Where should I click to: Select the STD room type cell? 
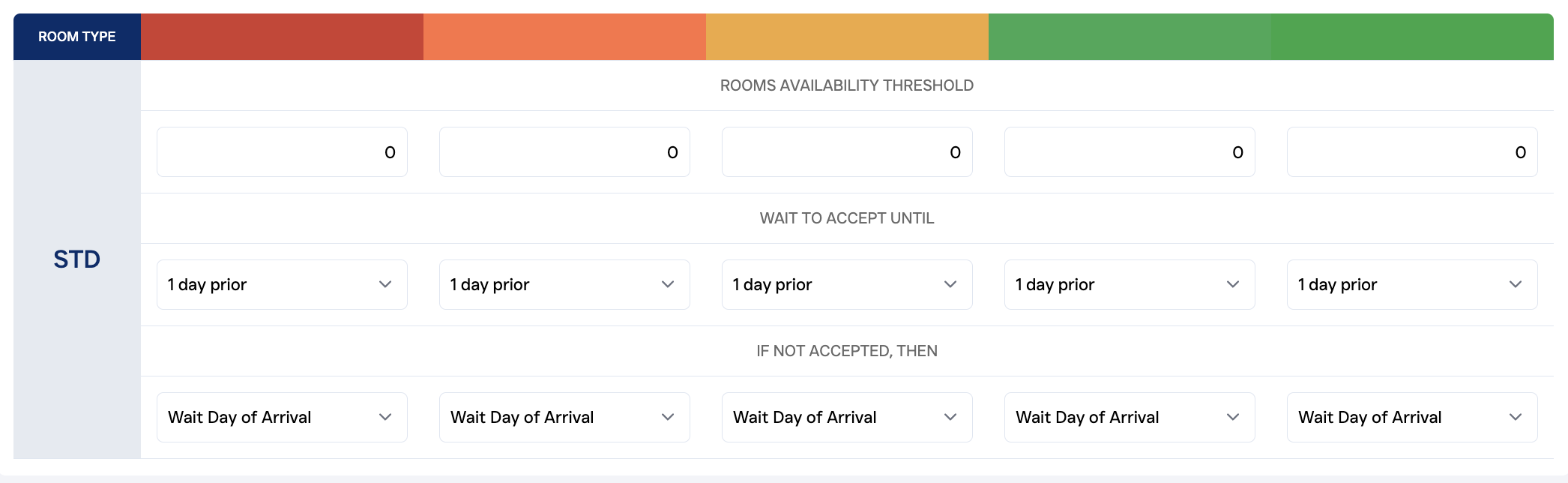[x=77, y=259]
